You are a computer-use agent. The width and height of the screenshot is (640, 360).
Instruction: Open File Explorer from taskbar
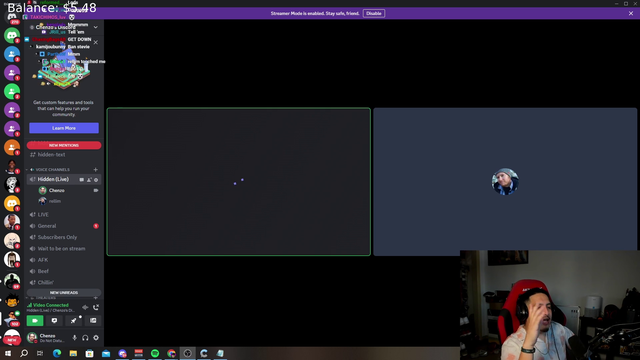click(73, 353)
